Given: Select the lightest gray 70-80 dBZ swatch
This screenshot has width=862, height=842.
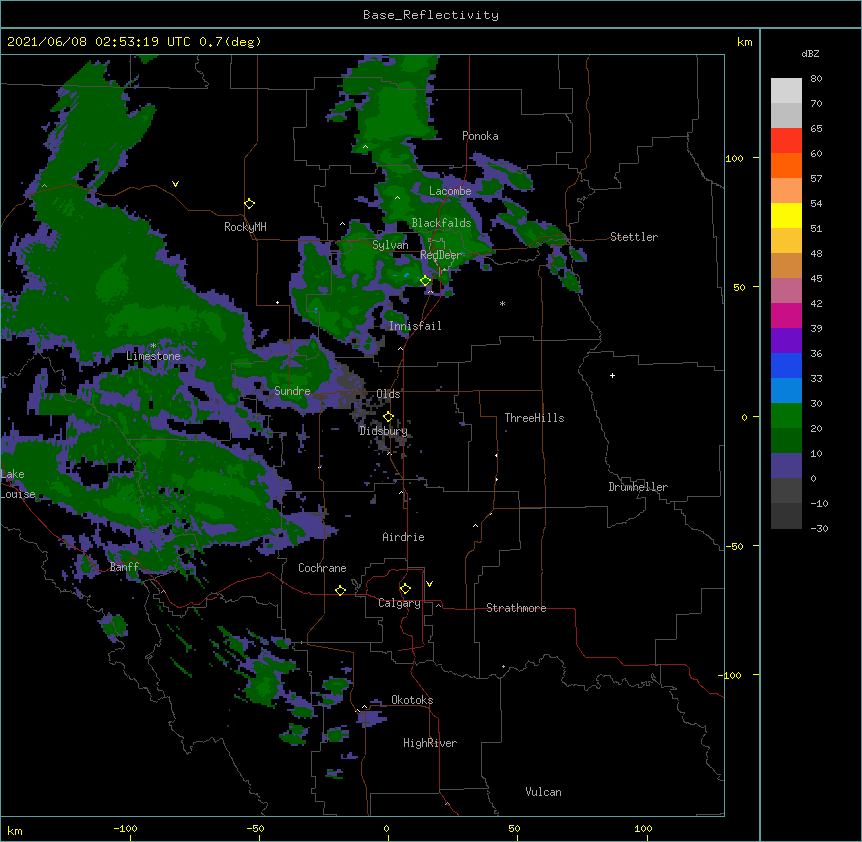Looking at the screenshot, I should point(786,91).
